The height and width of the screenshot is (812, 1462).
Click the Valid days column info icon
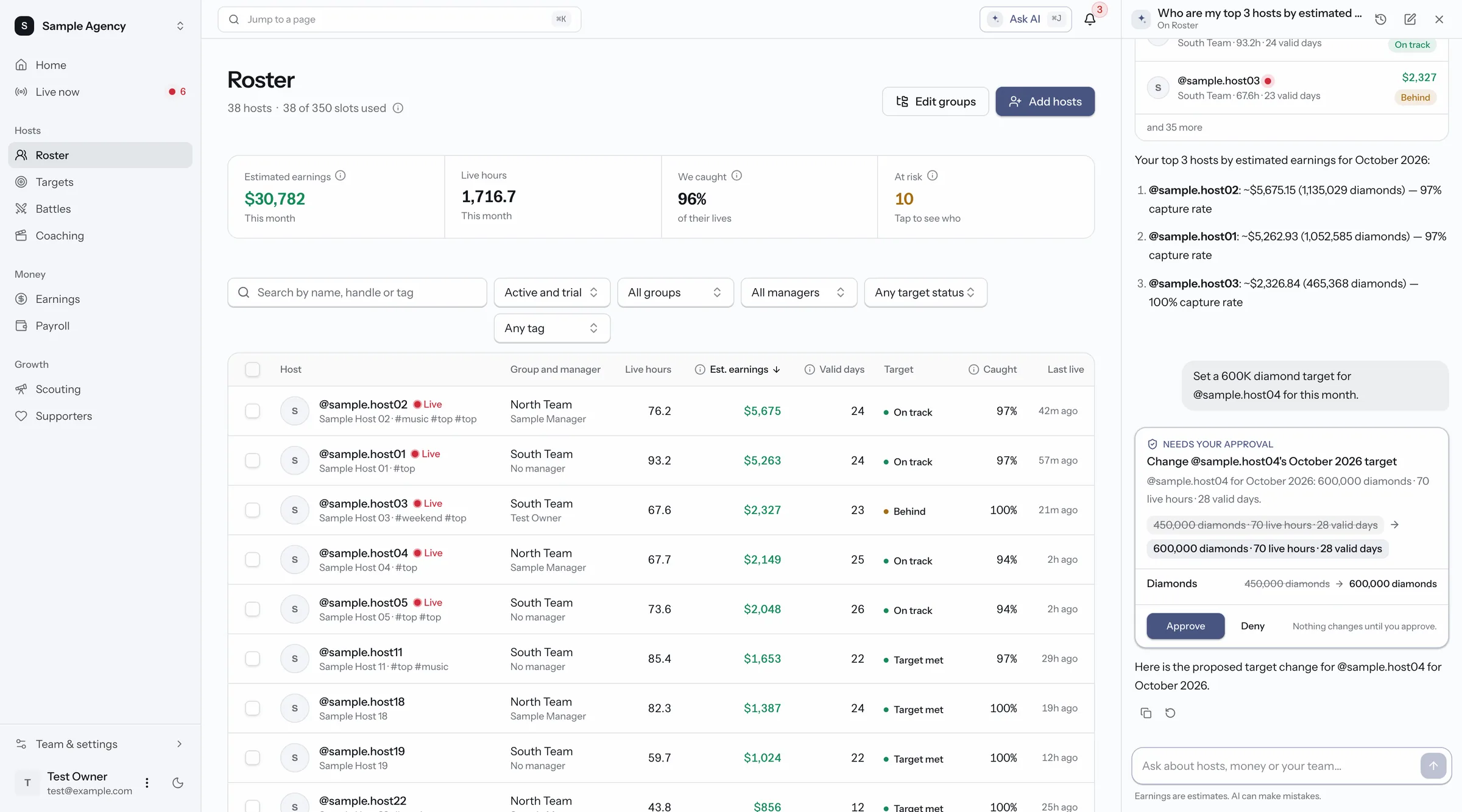[x=810, y=370]
